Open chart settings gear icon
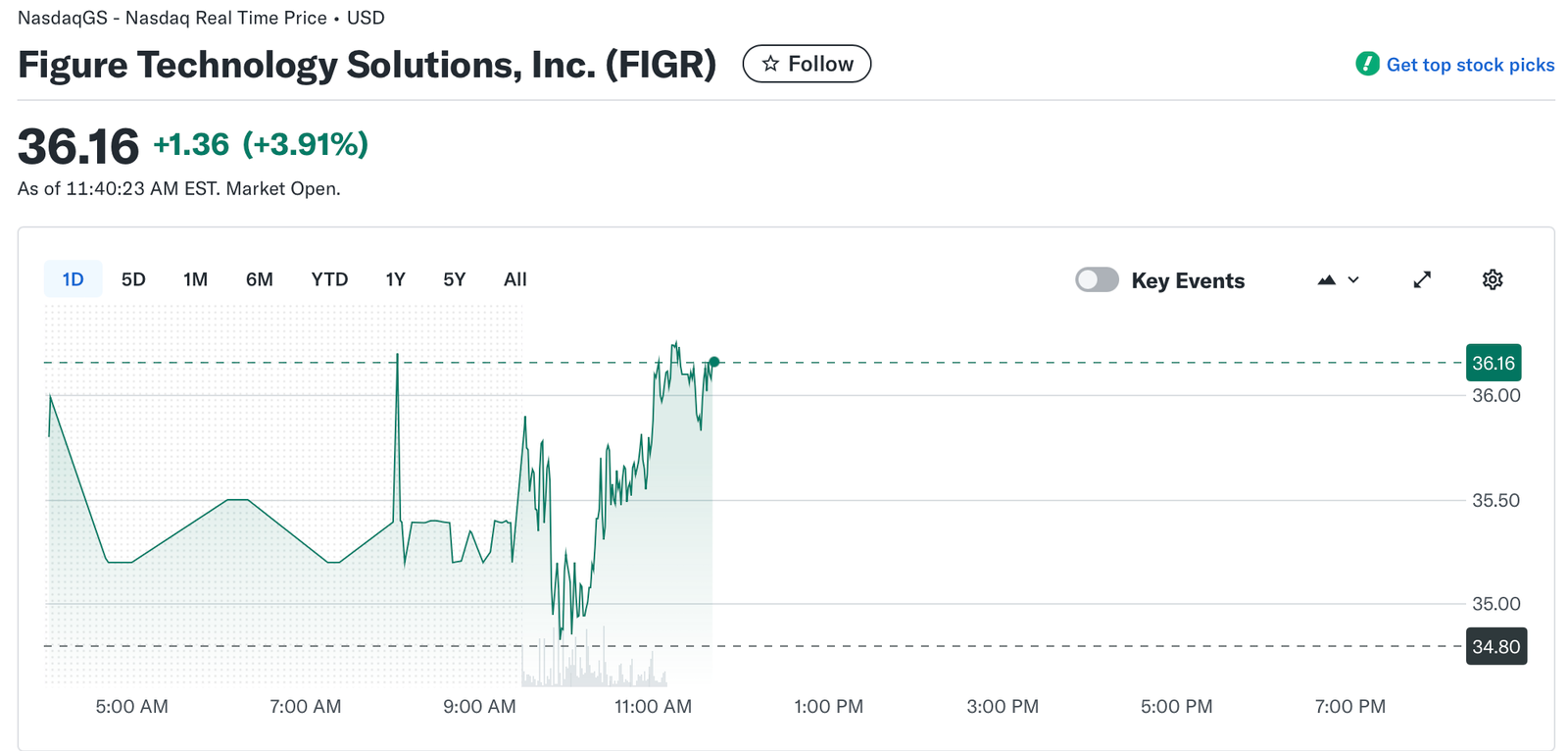Image resolution: width=1568 pixels, height=751 pixels. tap(1493, 279)
